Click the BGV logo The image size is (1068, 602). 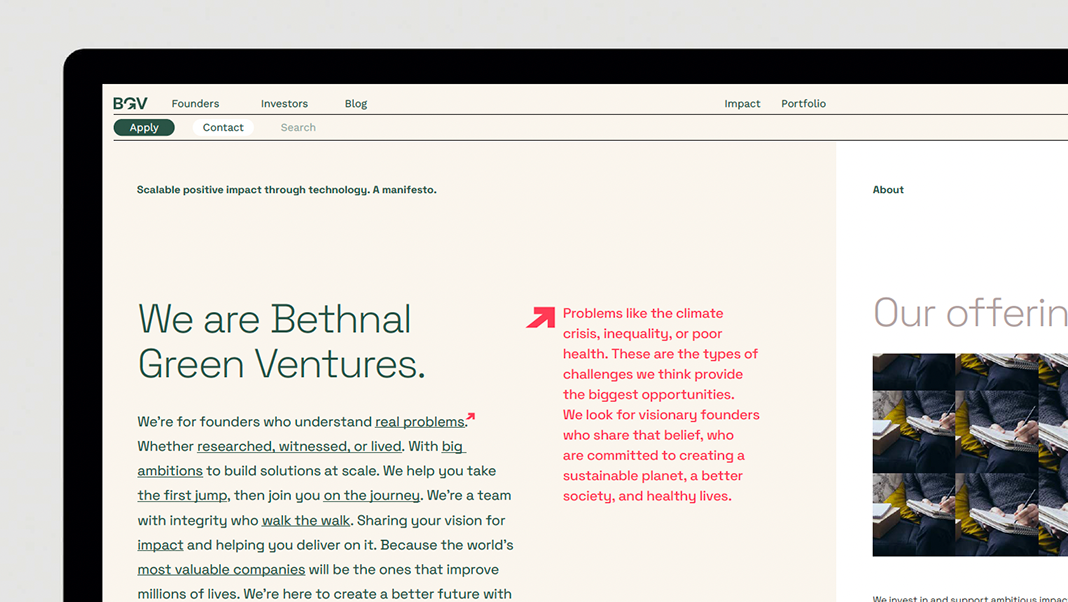pos(130,103)
